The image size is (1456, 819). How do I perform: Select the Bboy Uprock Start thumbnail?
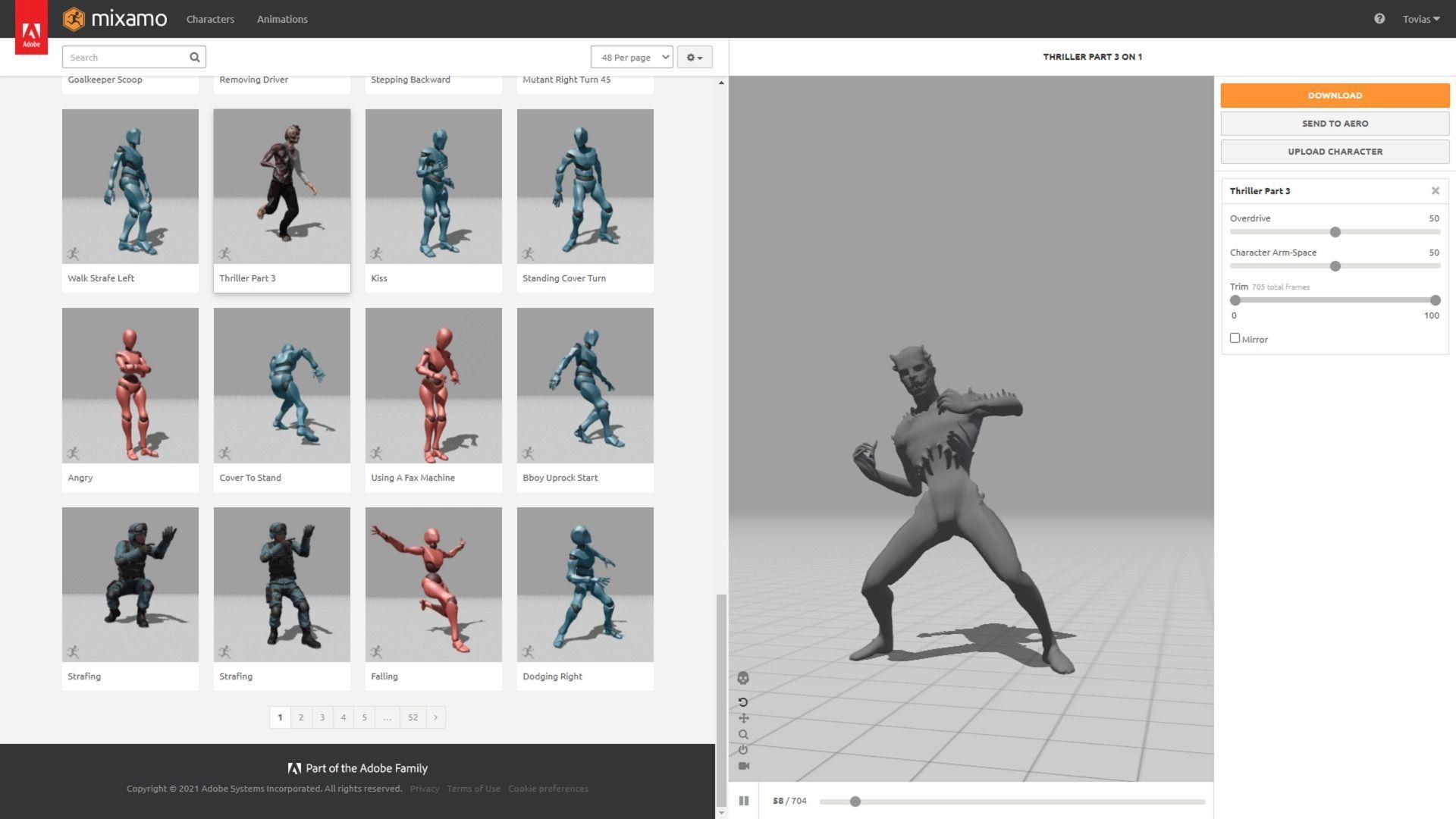tap(585, 385)
